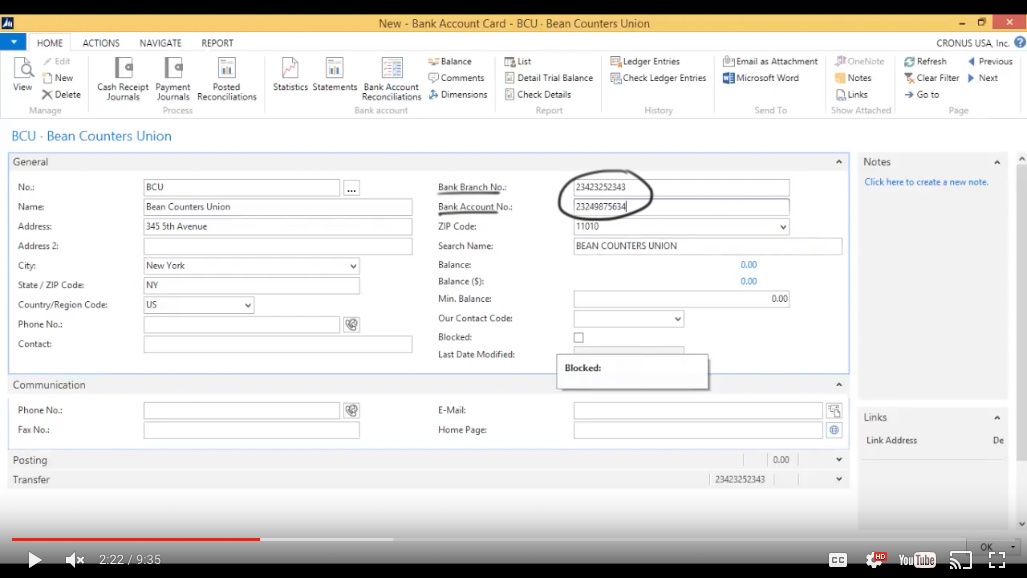Collapse the General section
This screenshot has height=578, width=1027.
[x=838, y=161]
